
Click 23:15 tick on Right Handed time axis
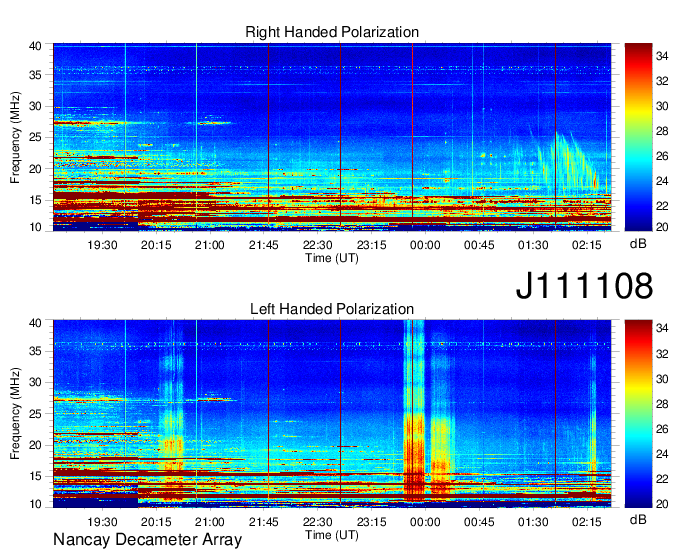click(x=372, y=245)
